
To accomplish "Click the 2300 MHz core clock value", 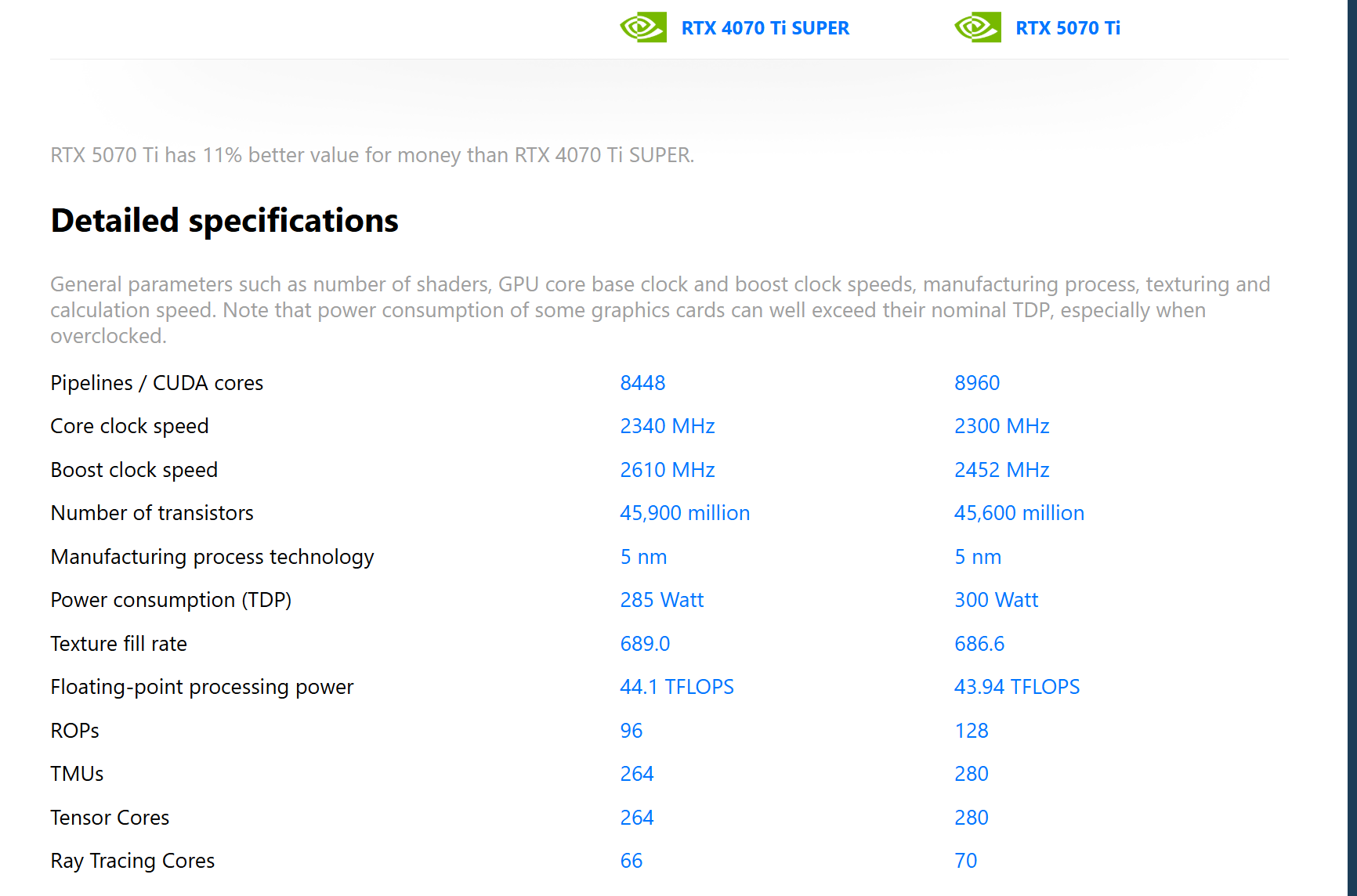I will point(1002,426).
